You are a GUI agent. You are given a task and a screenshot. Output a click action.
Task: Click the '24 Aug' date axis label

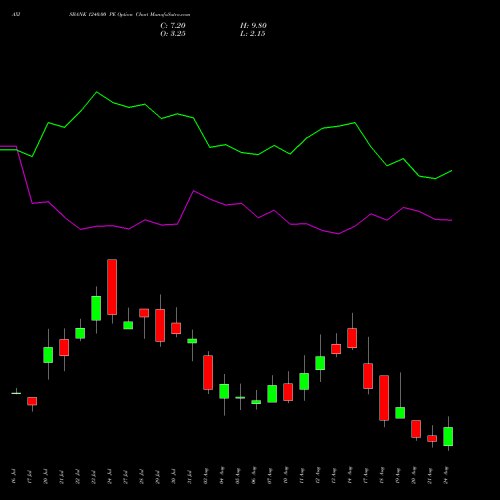click(446, 475)
